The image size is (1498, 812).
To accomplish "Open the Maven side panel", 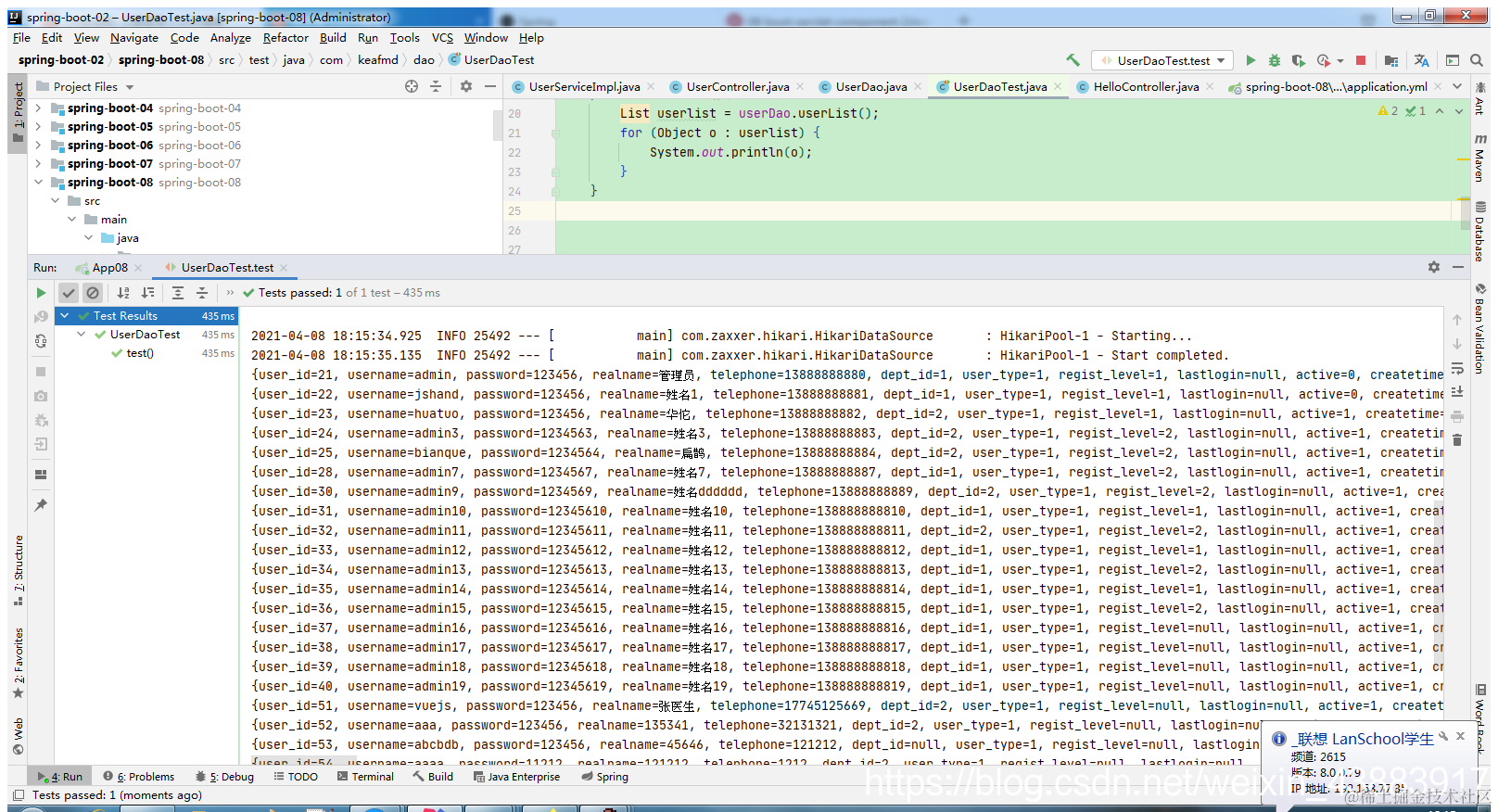I will (x=1479, y=157).
